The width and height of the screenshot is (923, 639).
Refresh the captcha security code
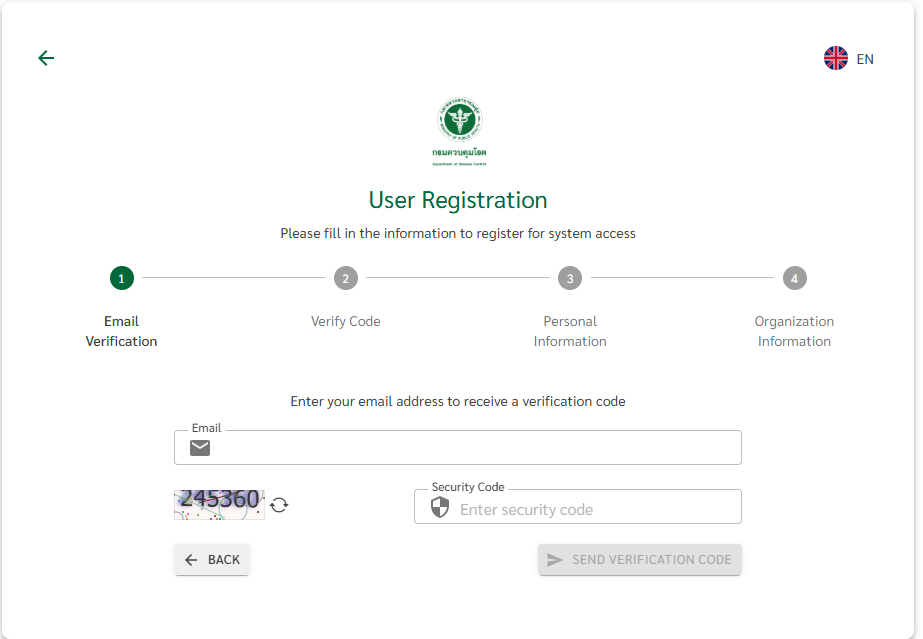click(280, 505)
